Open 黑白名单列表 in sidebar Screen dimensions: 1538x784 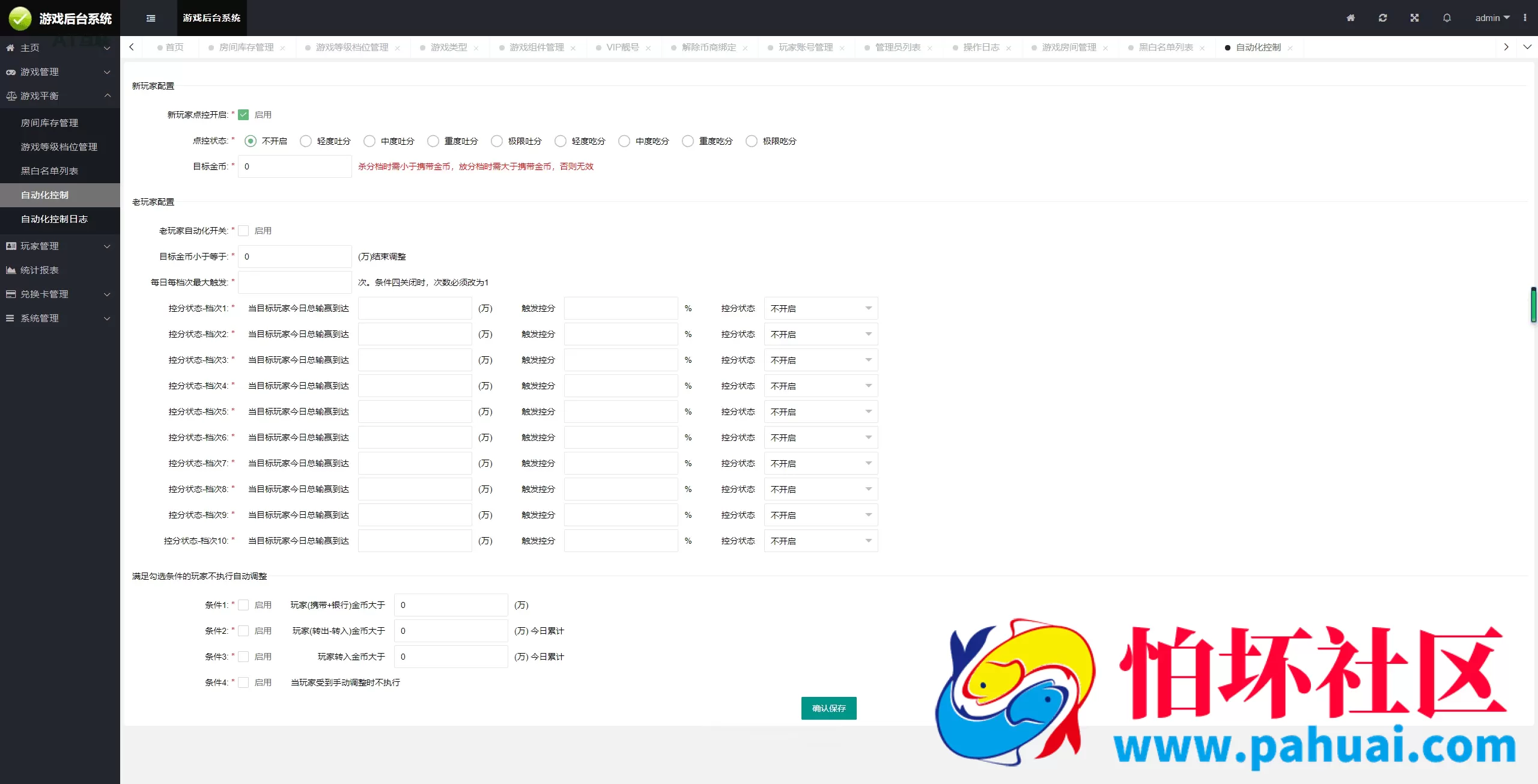pos(60,171)
